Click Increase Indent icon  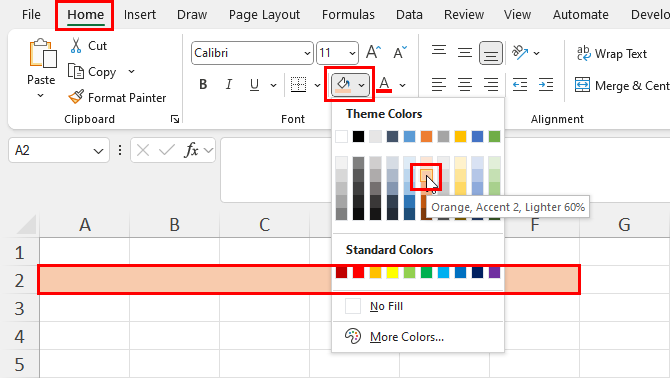(x=546, y=85)
